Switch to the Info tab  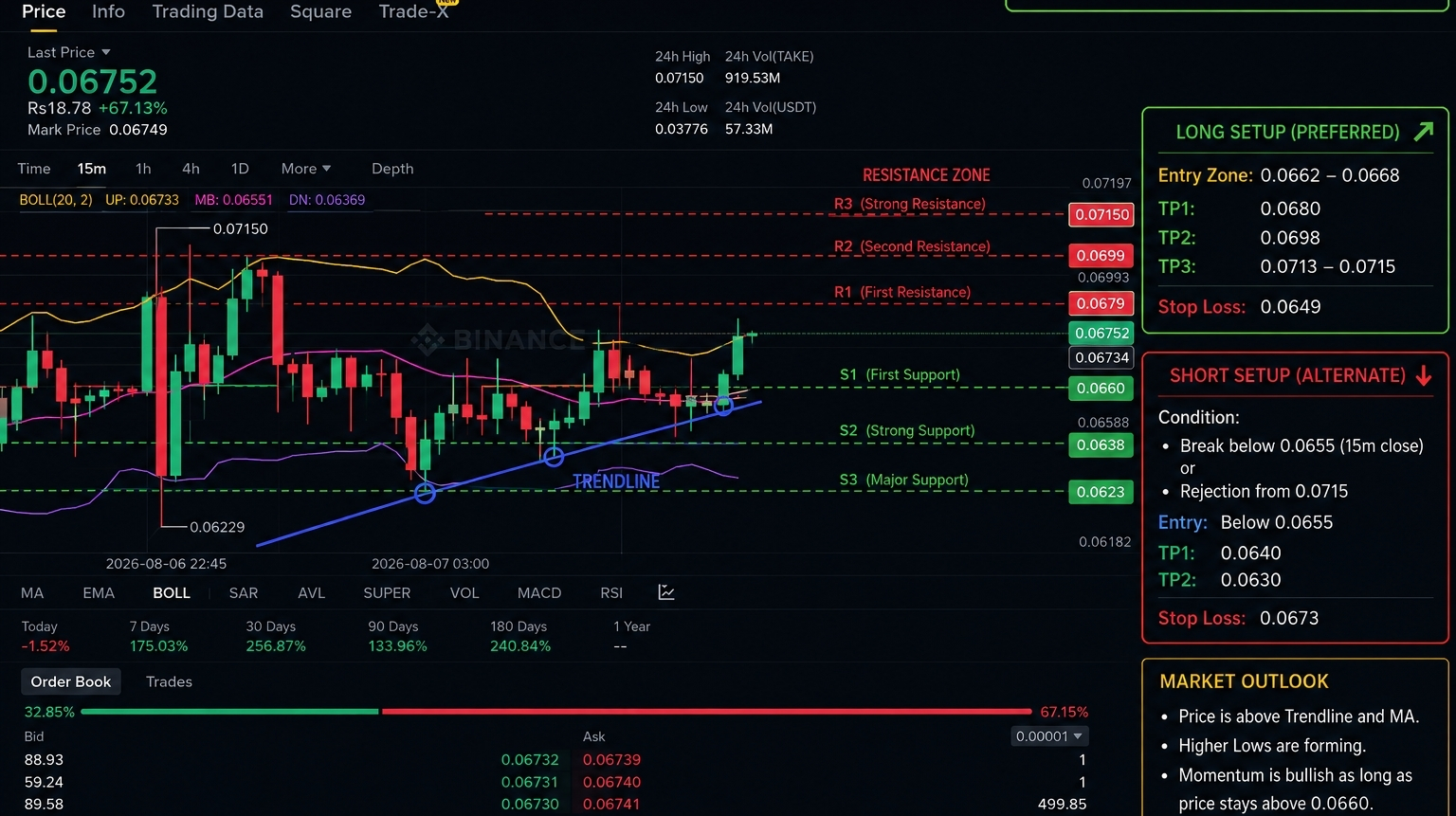(x=108, y=11)
